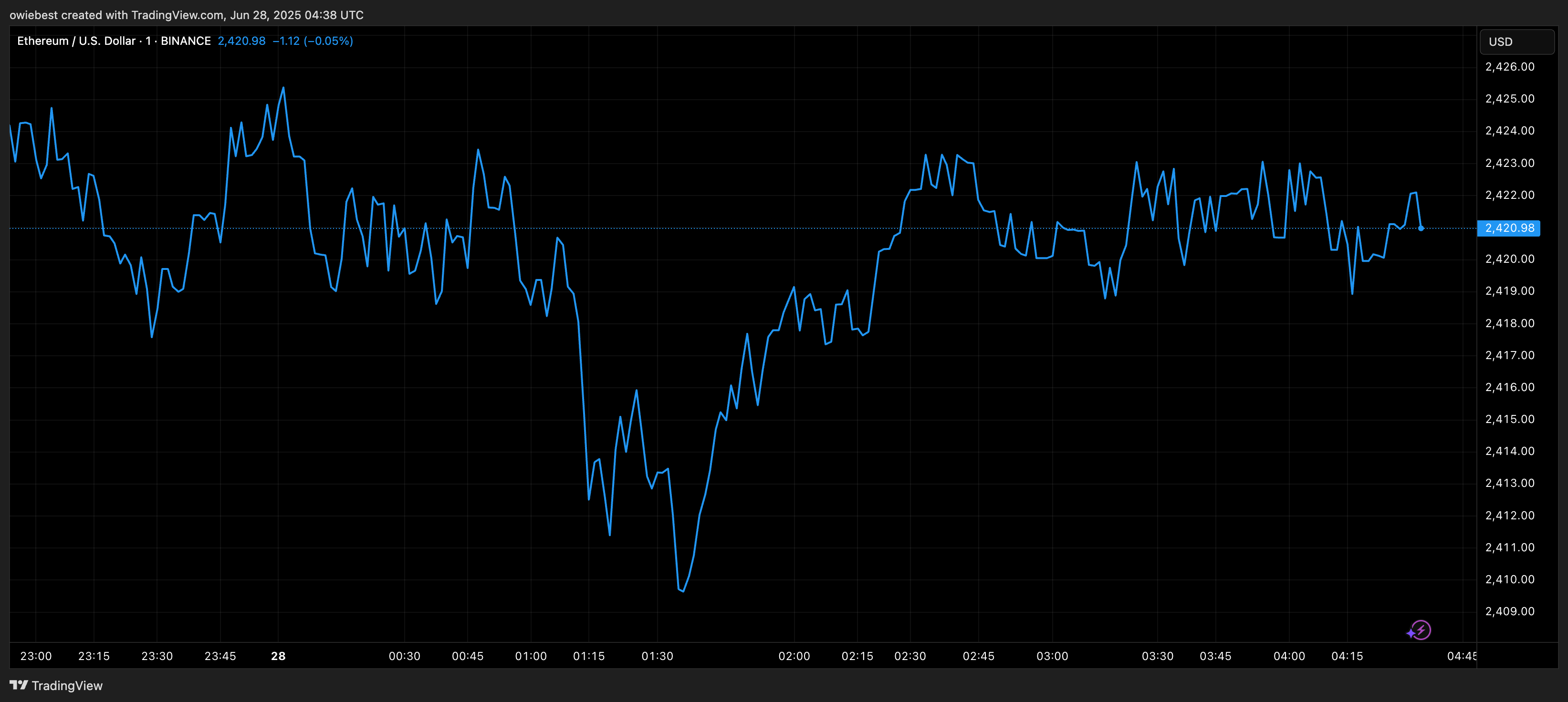Click the blue current-price dot on the line
1568x702 pixels.
pyautogui.click(x=1421, y=228)
